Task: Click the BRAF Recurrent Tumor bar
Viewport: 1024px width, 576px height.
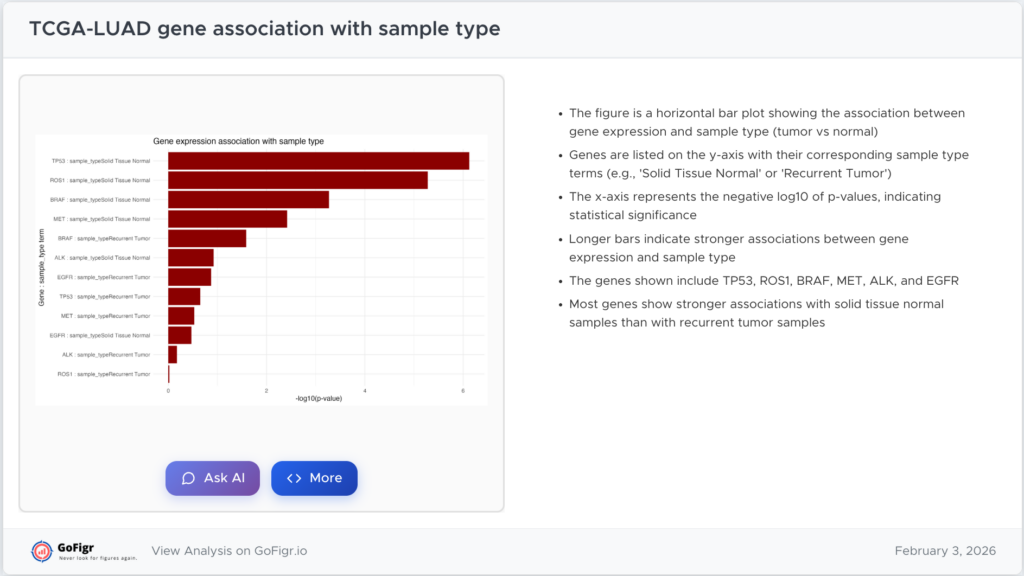Action: pos(207,238)
